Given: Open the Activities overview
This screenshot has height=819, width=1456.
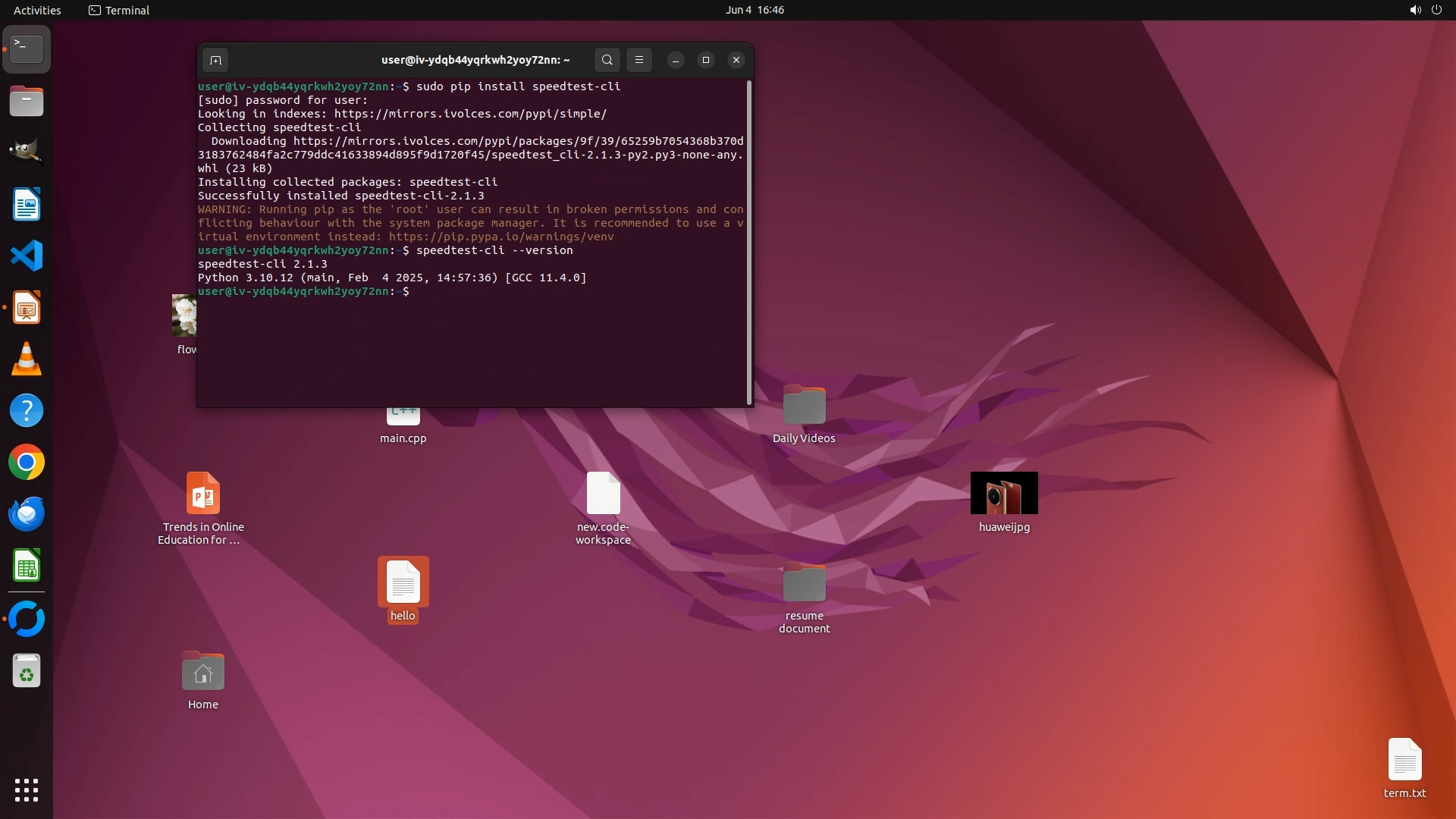Looking at the screenshot, I should pos(37,10).
